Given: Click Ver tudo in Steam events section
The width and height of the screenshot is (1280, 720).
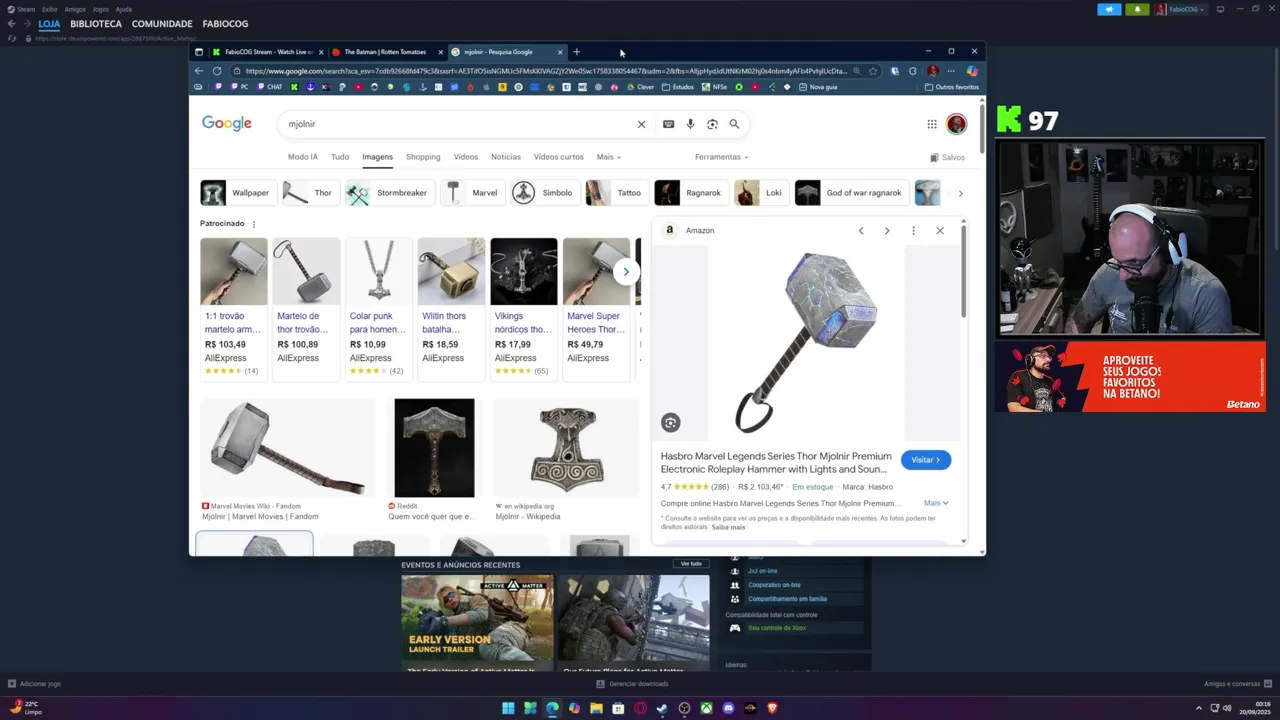Looking at the screenshot, I should [x=691, y=564].
